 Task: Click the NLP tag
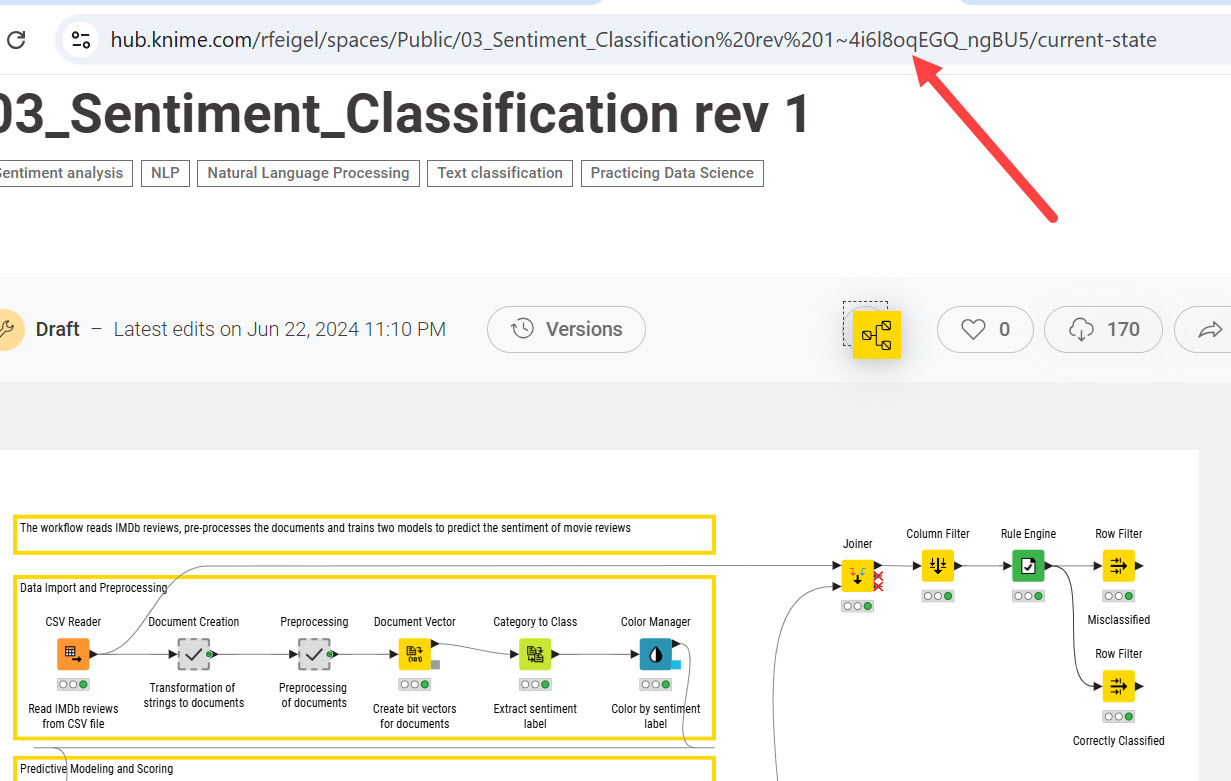point(165,173)
